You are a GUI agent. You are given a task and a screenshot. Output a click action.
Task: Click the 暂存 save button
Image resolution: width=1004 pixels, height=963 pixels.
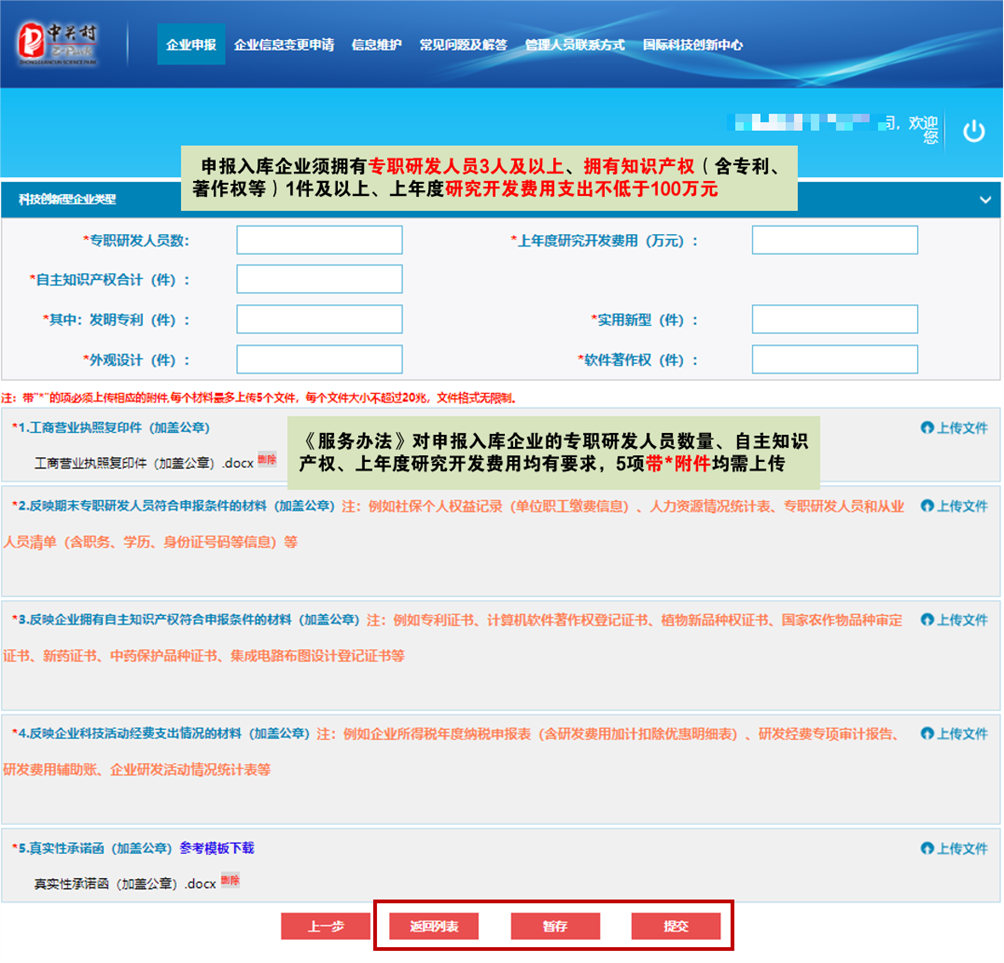[x=555, y=926]
